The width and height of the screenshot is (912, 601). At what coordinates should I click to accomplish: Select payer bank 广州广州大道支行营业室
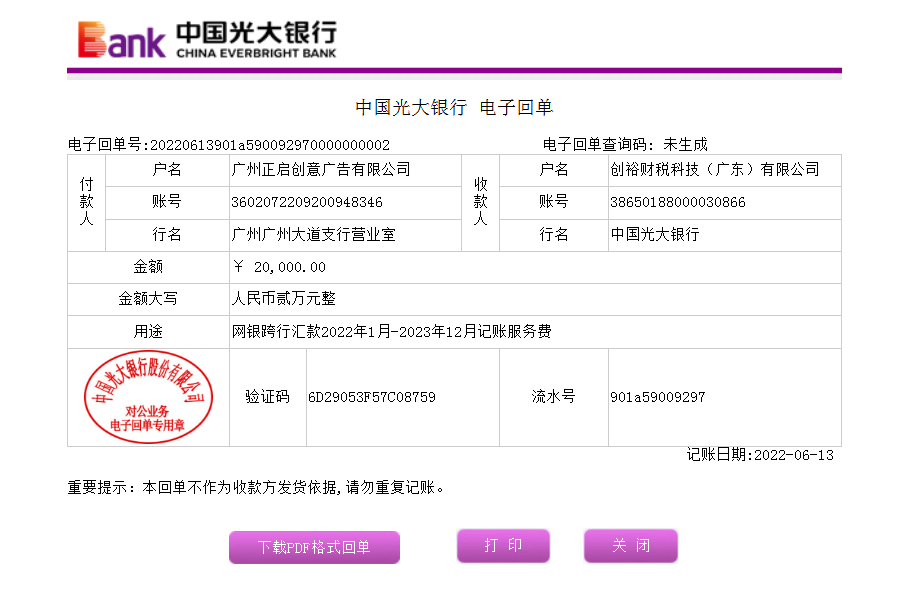pos(314,234)
